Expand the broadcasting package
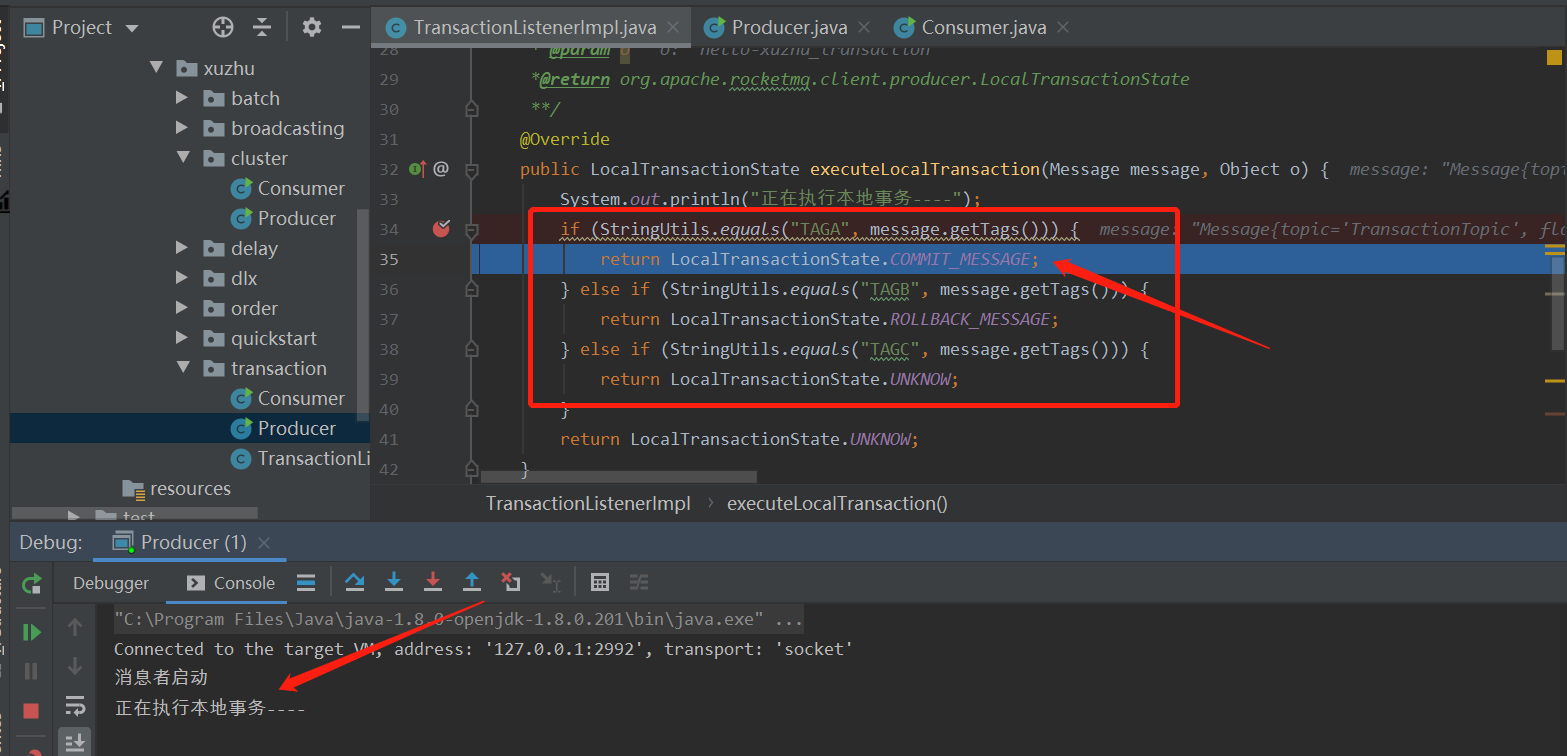1567x756 pixels. [182, 128]
